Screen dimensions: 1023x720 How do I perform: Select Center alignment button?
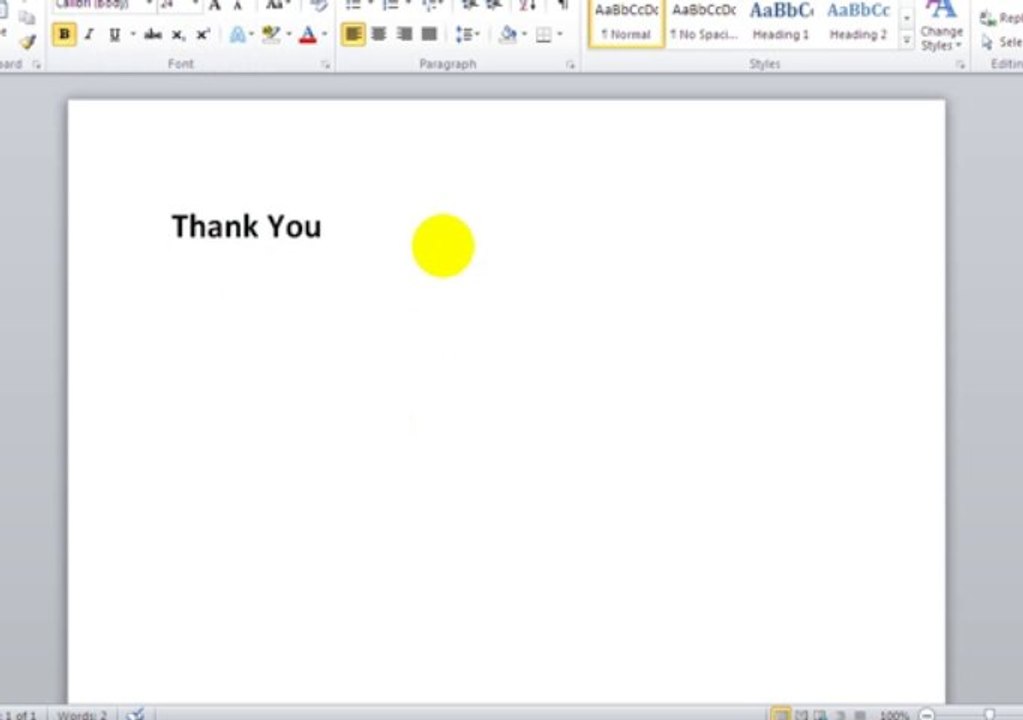point(378,34)
